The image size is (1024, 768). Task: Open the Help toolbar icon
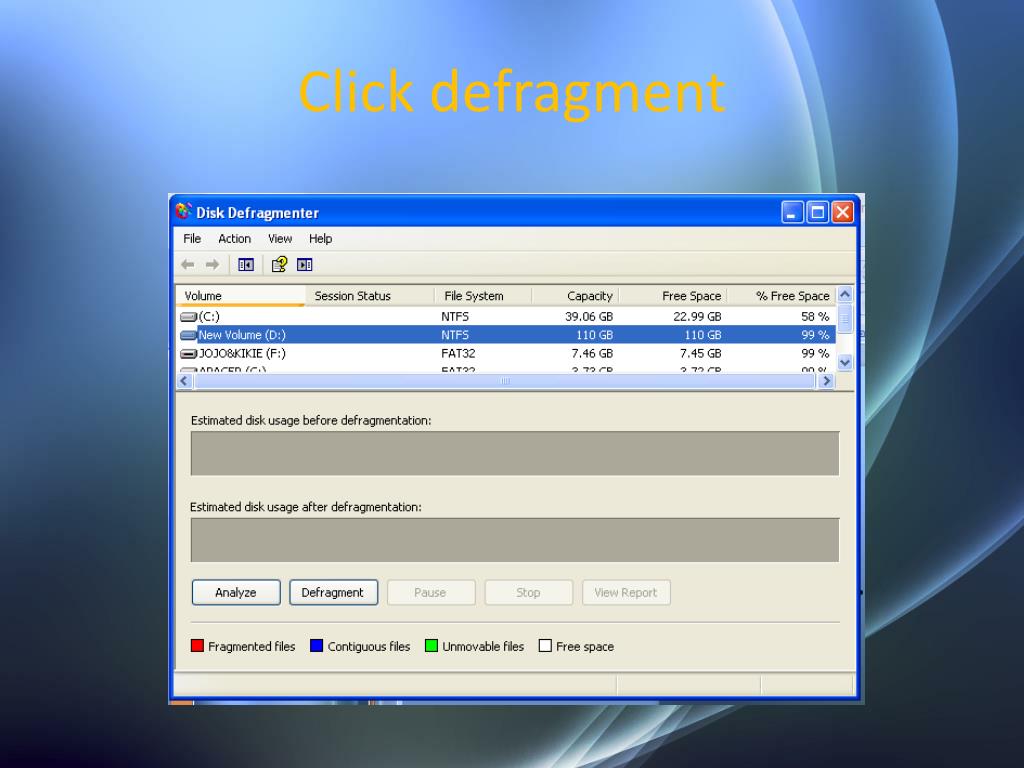pyautogui.click(x=280, y=264)
